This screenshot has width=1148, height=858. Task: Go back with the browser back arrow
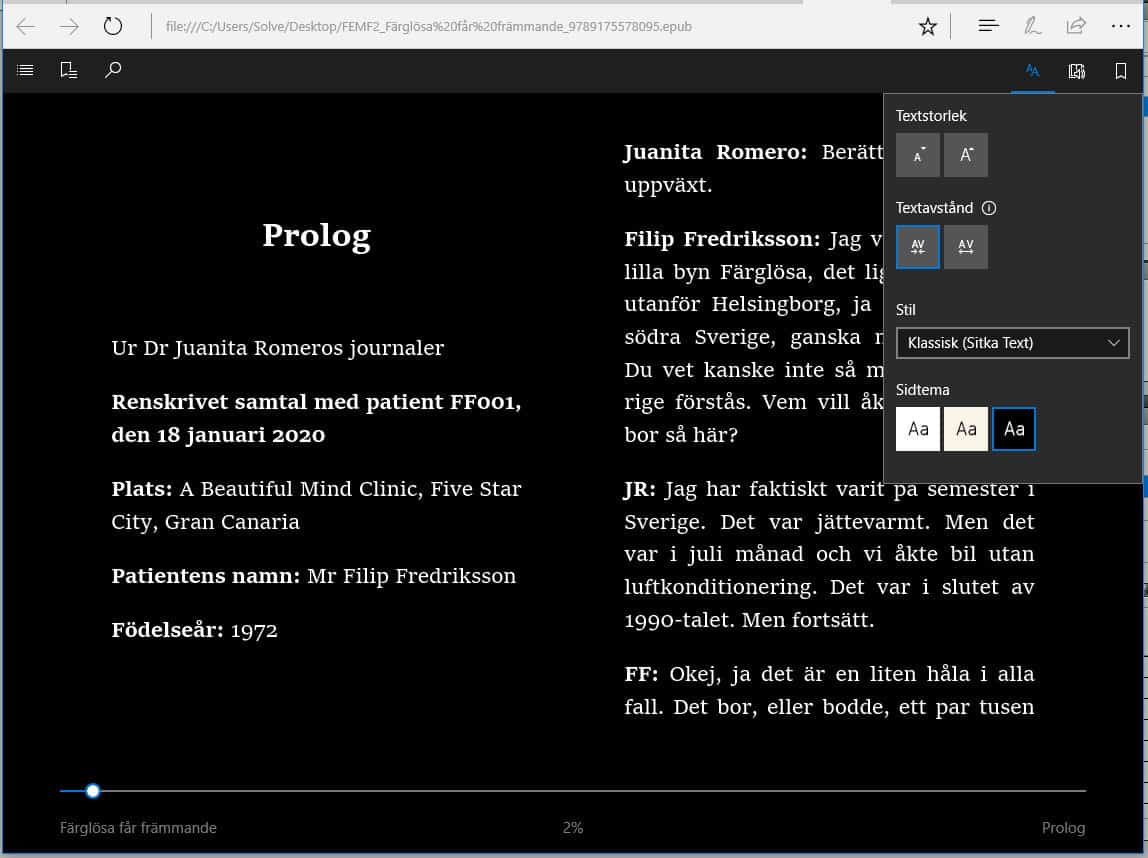pyautogui.click(x=26, y=27)
